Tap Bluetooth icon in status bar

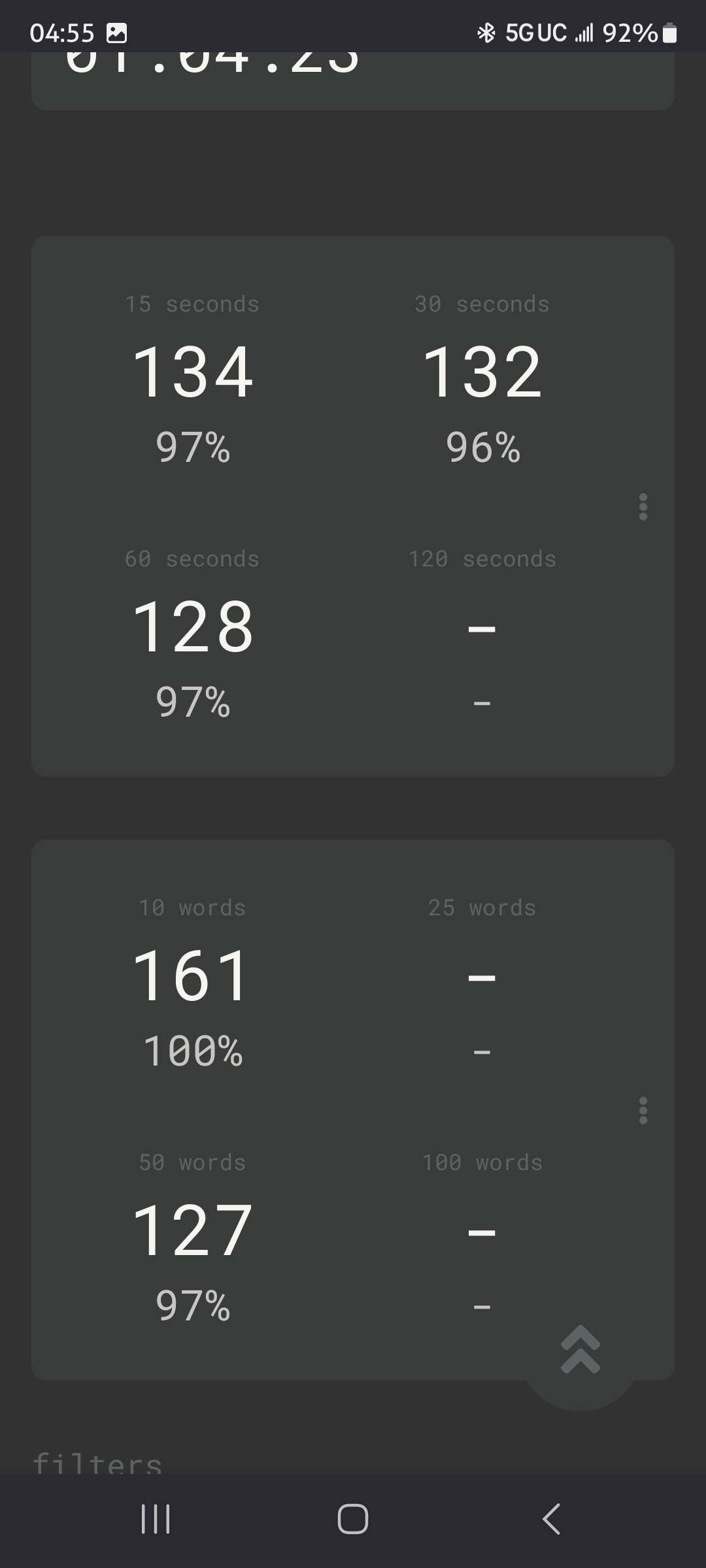tap(486, 33)
